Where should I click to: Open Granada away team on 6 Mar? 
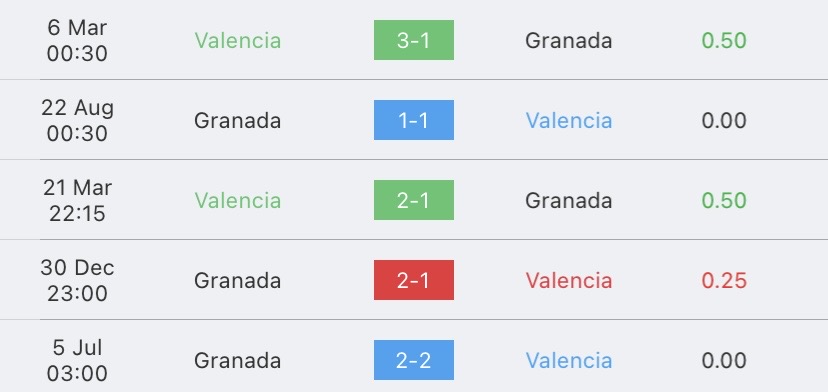pos(569,41)
